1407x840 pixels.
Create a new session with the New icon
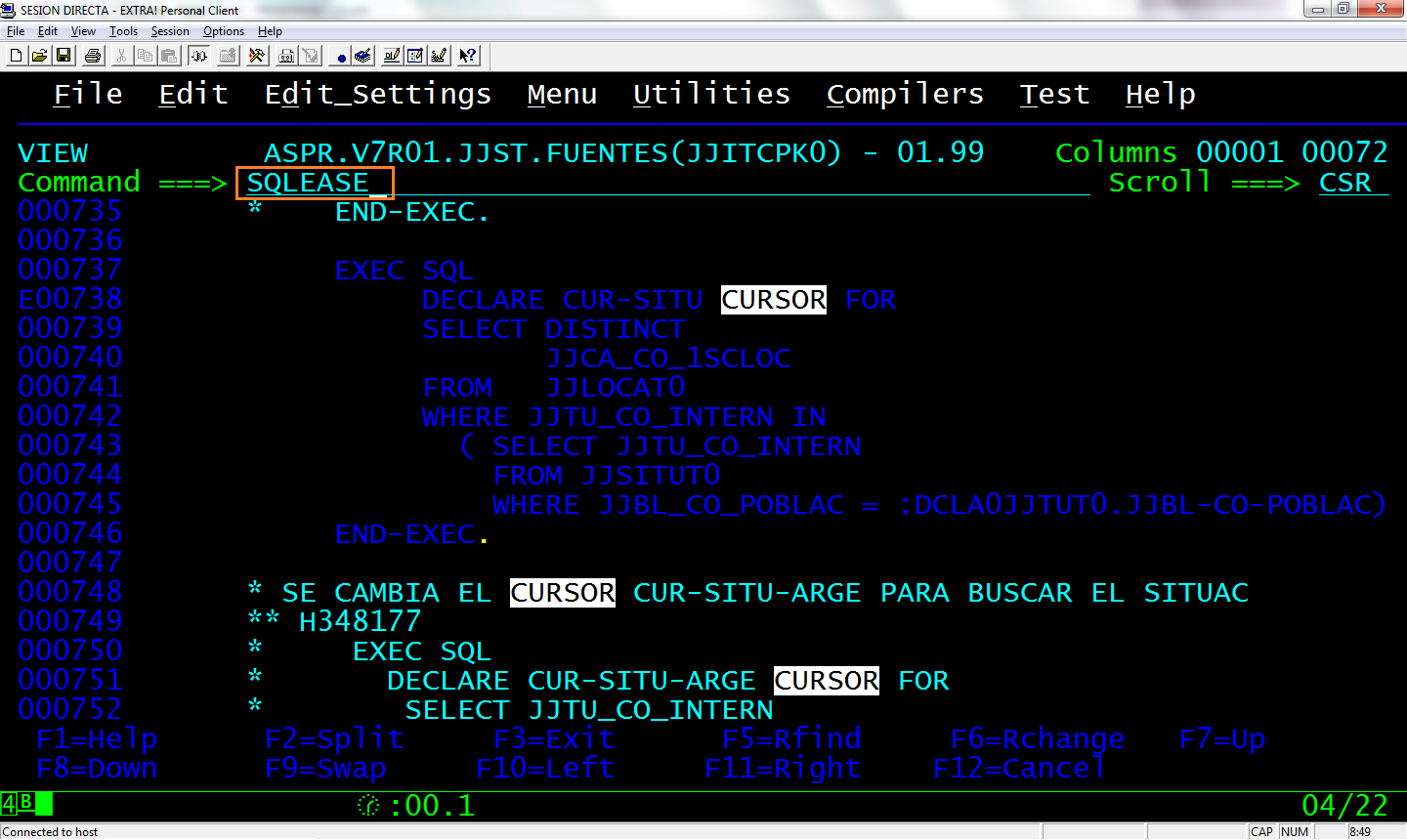tap(15, 56)
